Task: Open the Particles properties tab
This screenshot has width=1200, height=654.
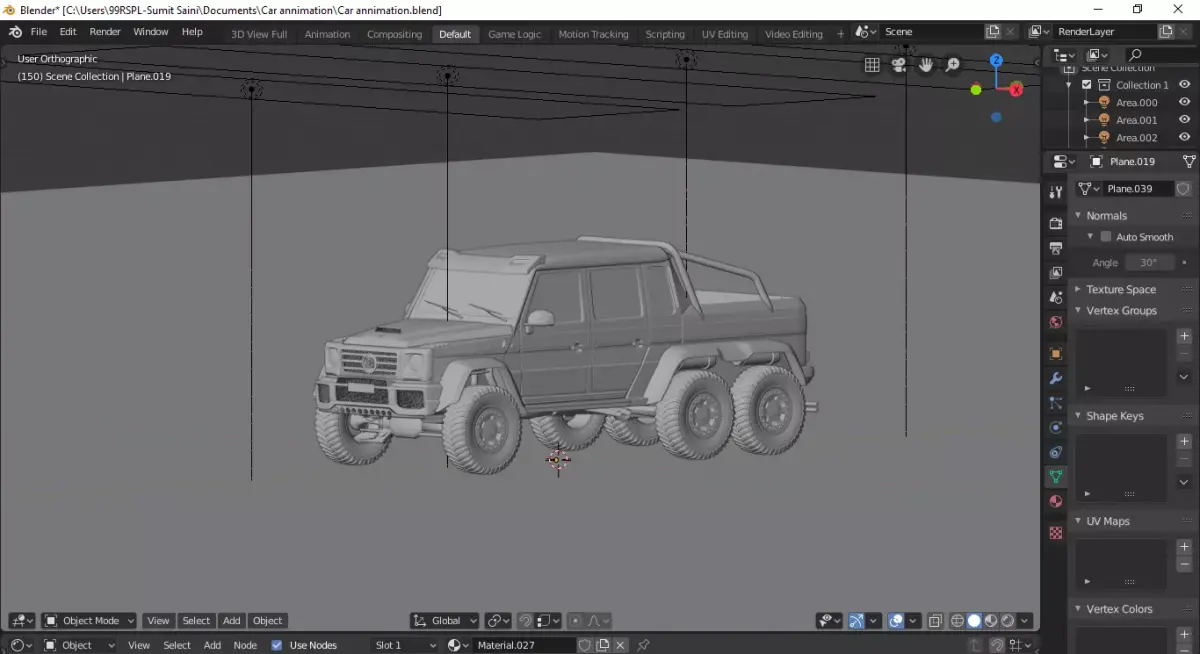Action: coord(1056,403)
